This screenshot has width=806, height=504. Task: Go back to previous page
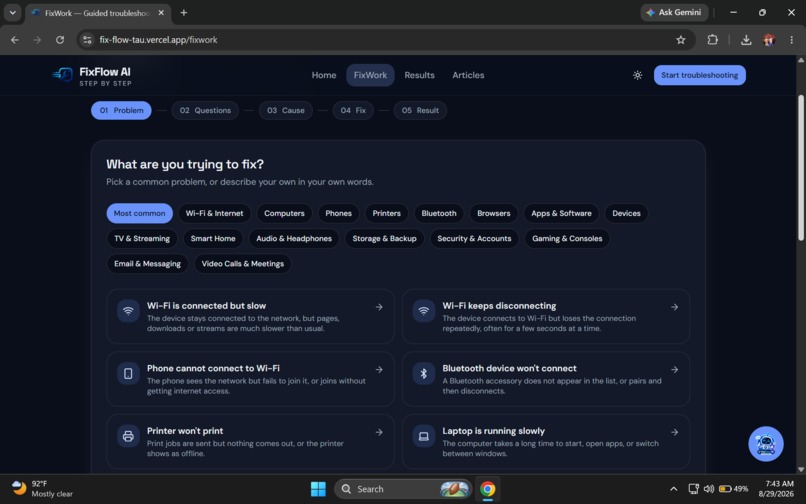pyautogui.click(x=15, y=40)
